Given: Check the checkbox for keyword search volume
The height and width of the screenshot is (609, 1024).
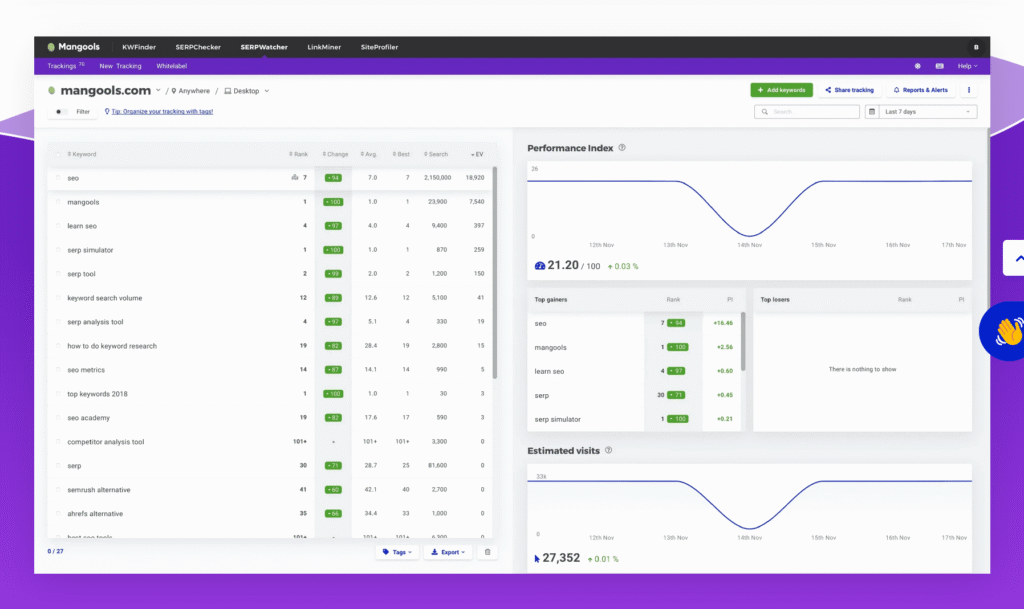Looking at the screenshot, I should point(58,298).
